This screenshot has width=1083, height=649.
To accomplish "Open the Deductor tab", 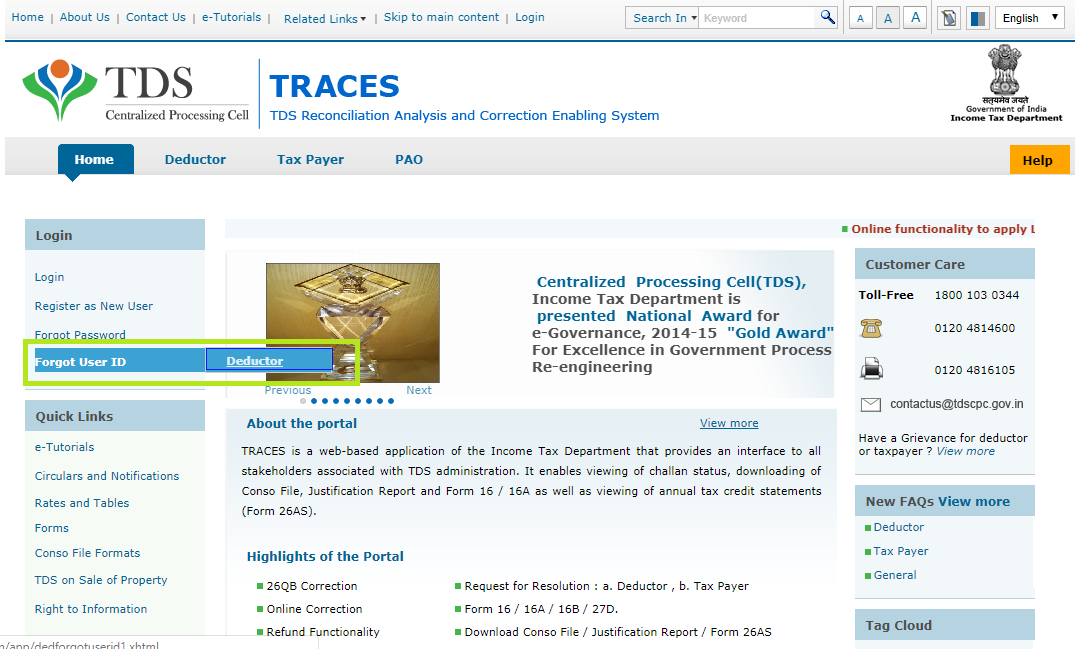I will point(195,159).
